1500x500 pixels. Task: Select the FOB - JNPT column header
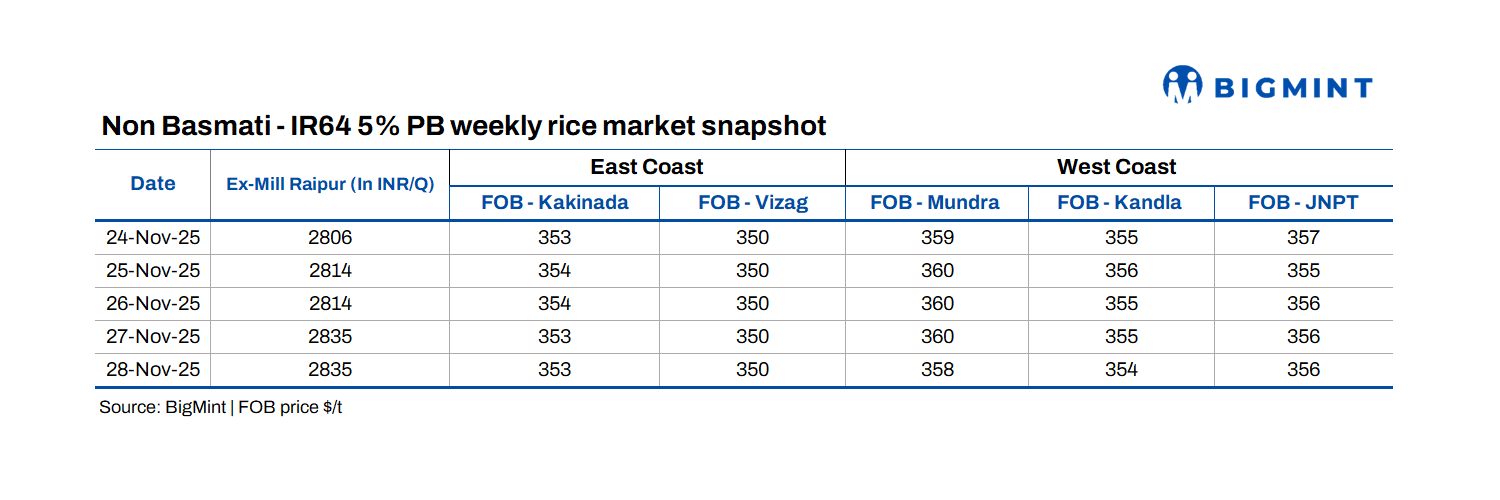pyautogui.click(x=1304, y=203)
